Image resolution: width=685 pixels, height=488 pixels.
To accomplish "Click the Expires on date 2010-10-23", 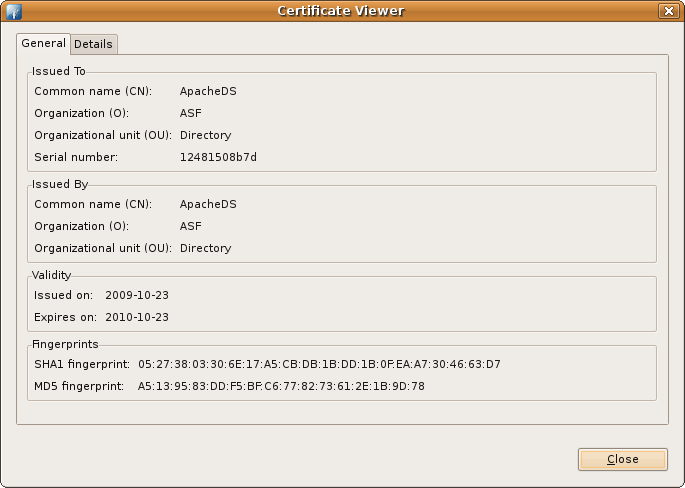I will tap(137, 317).
